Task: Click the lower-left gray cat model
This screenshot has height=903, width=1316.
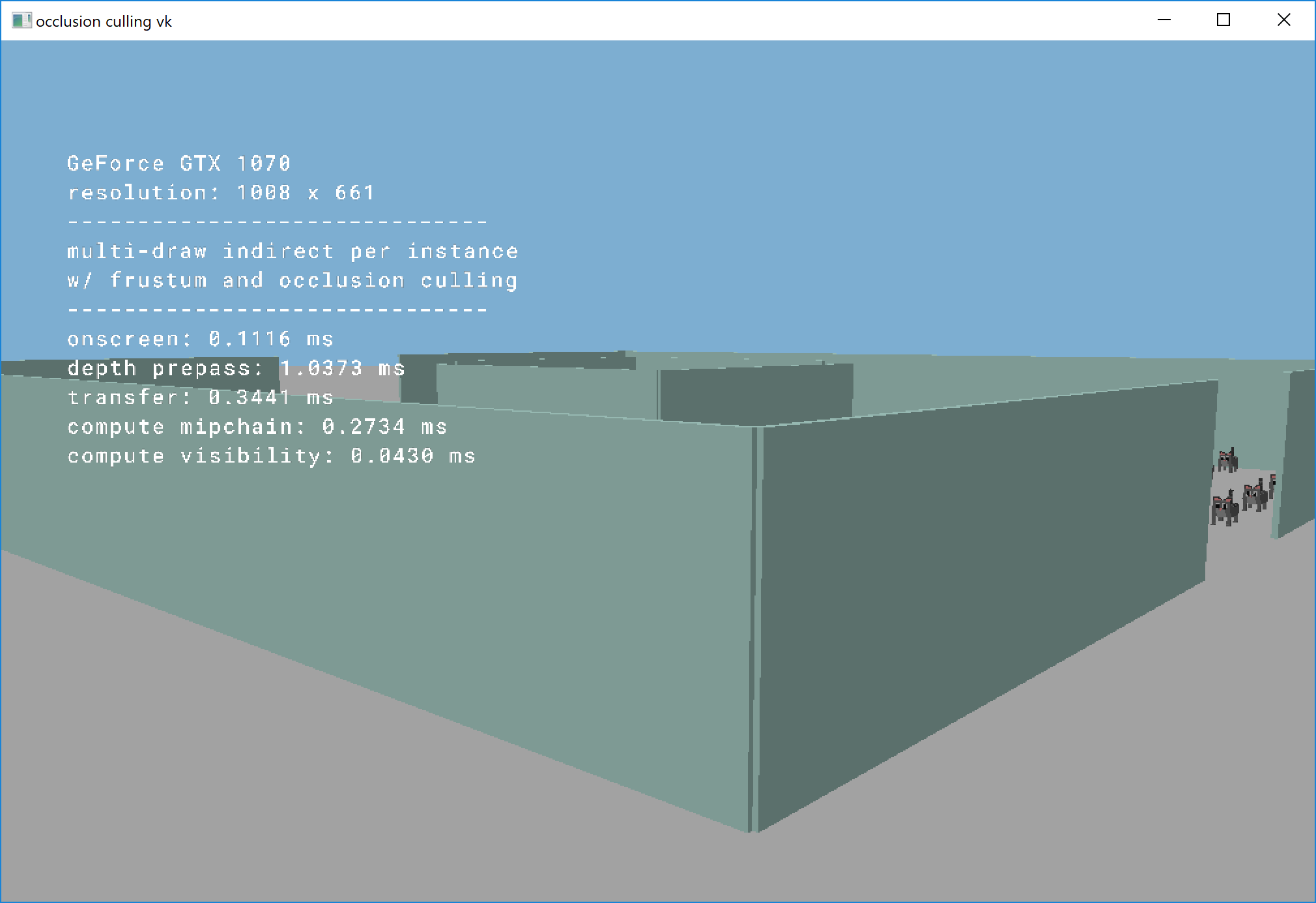Action: (x=1224, y=510)
